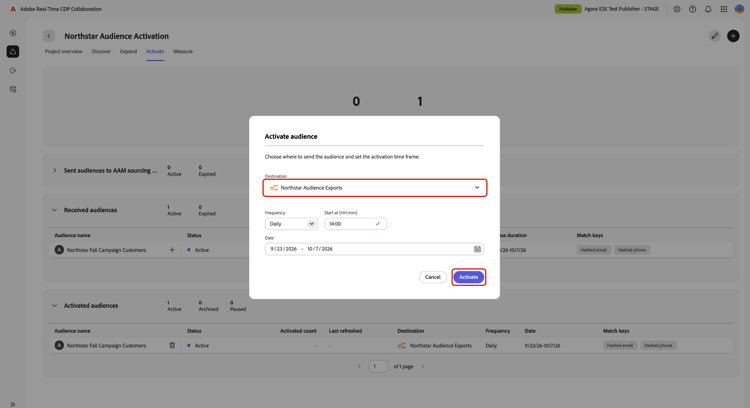Click the Publisher badge

tap(568, 9)
